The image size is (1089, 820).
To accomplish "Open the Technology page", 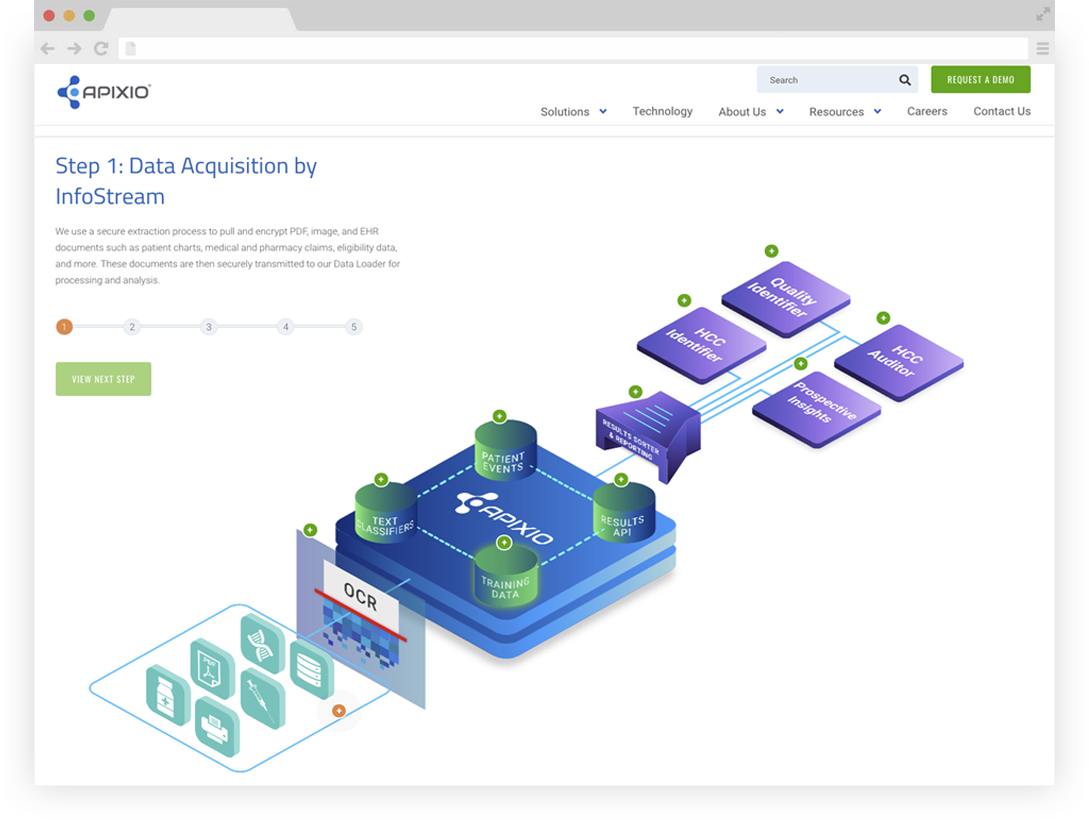I will pos(662,111).
